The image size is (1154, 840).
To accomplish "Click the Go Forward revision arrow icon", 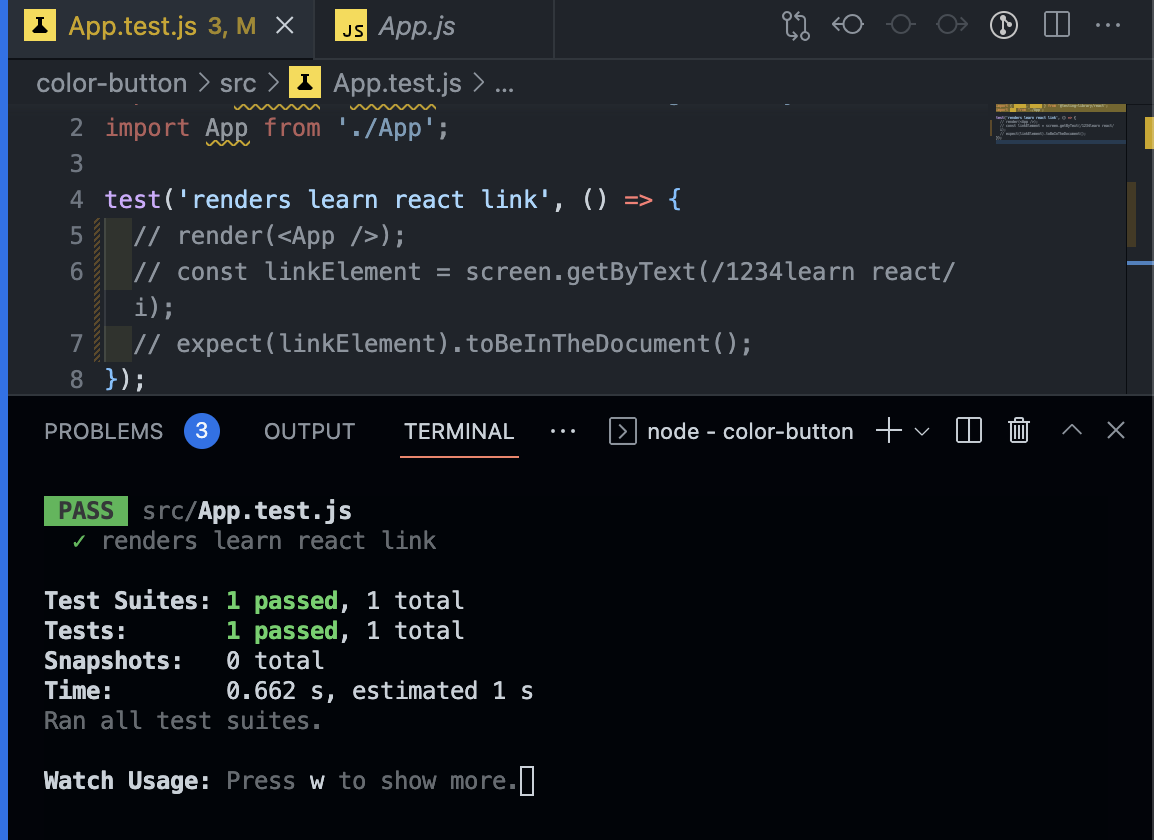I will tap(952, 25).
